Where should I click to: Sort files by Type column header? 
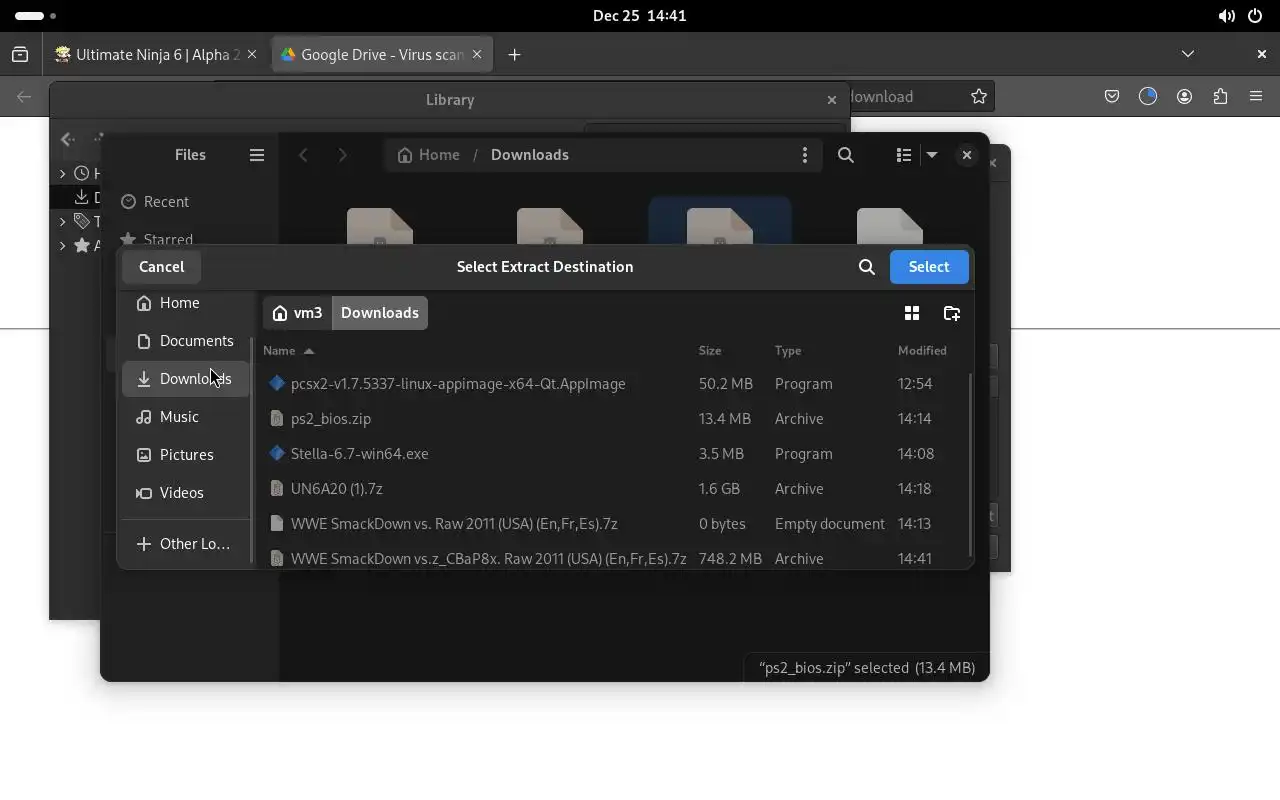[788, 351]
